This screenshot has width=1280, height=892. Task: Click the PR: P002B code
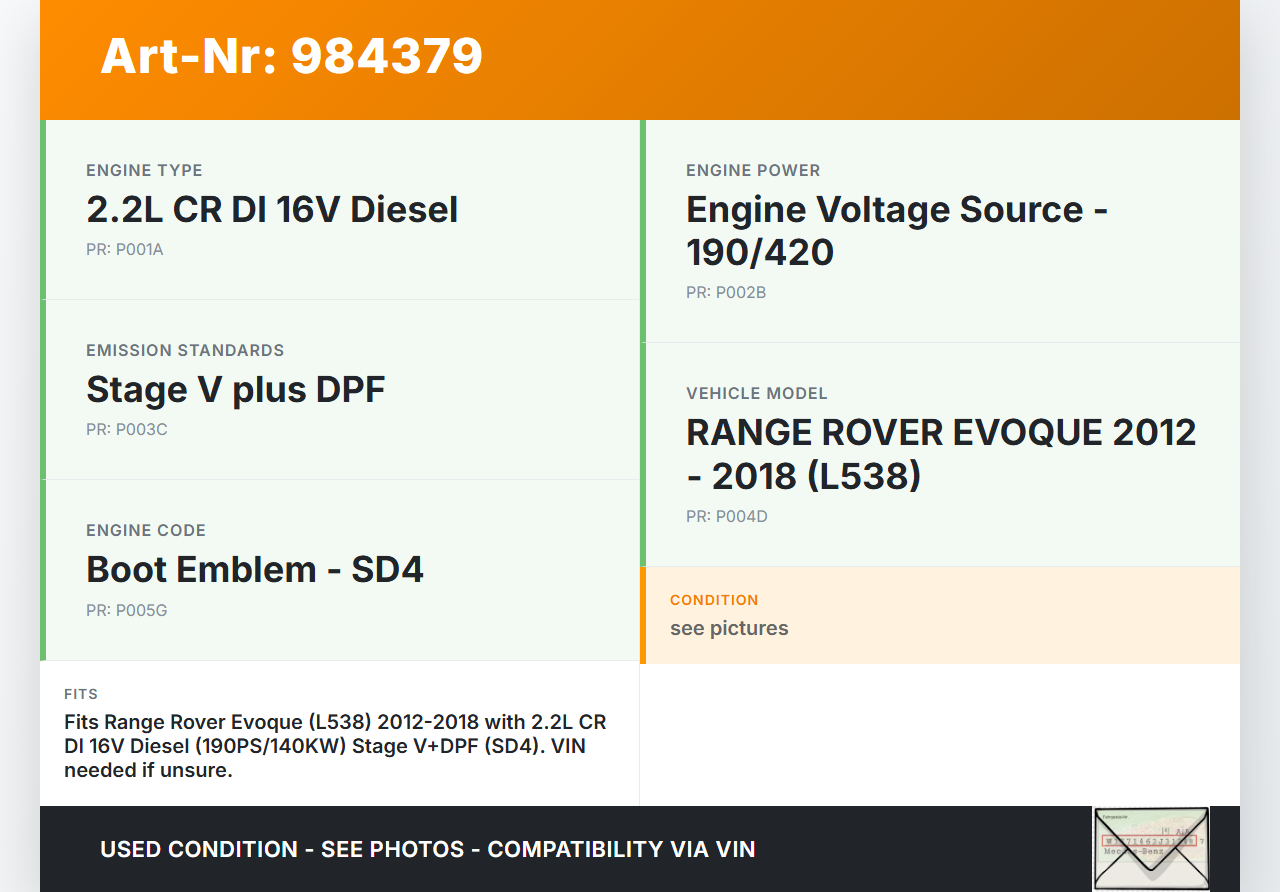pyautogui.click(x=725, y=293)
